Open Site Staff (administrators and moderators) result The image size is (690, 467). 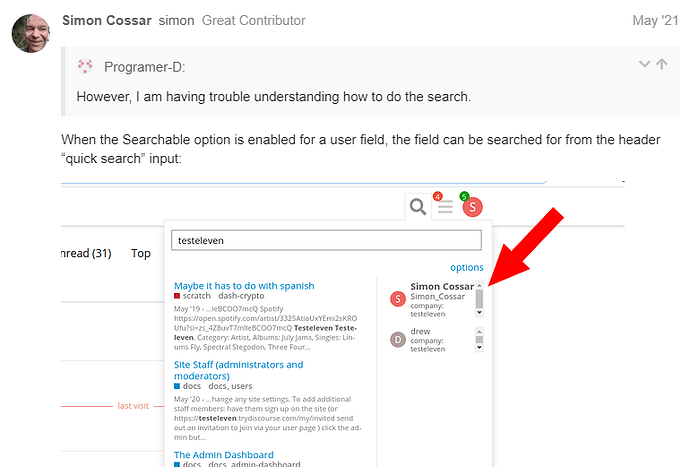click(239, 370)
